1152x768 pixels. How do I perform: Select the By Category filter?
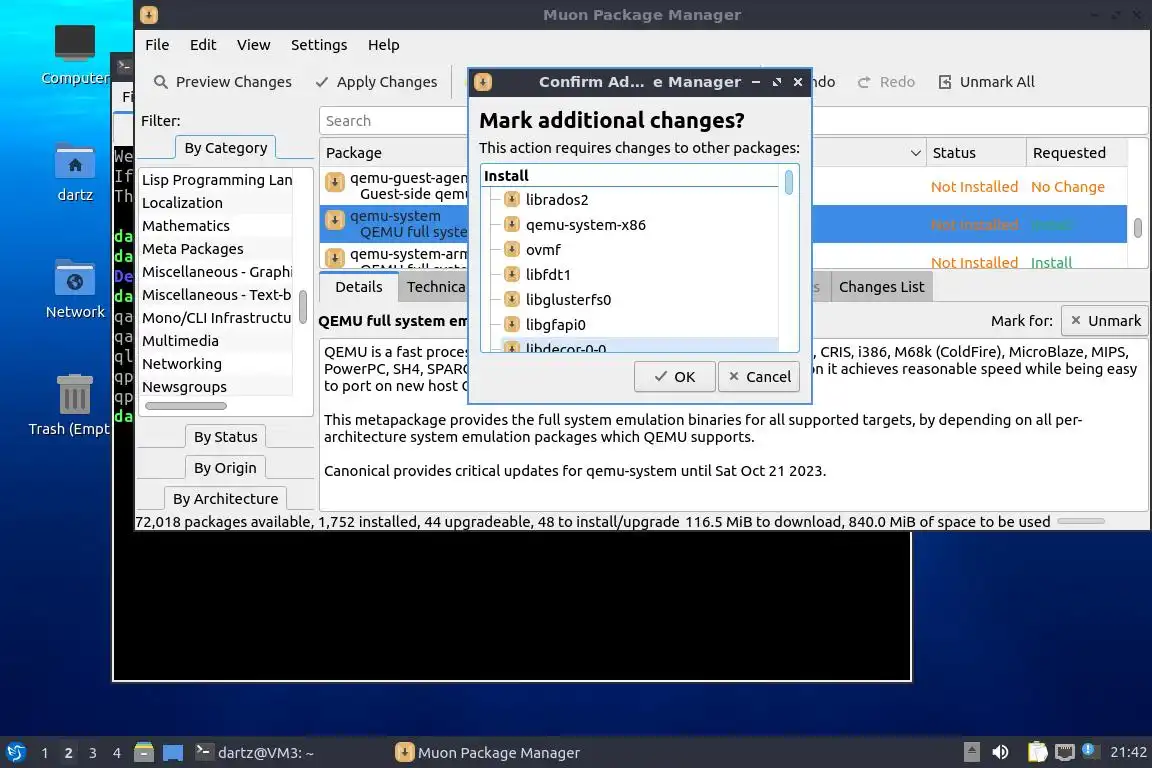[x=226, y=148]
